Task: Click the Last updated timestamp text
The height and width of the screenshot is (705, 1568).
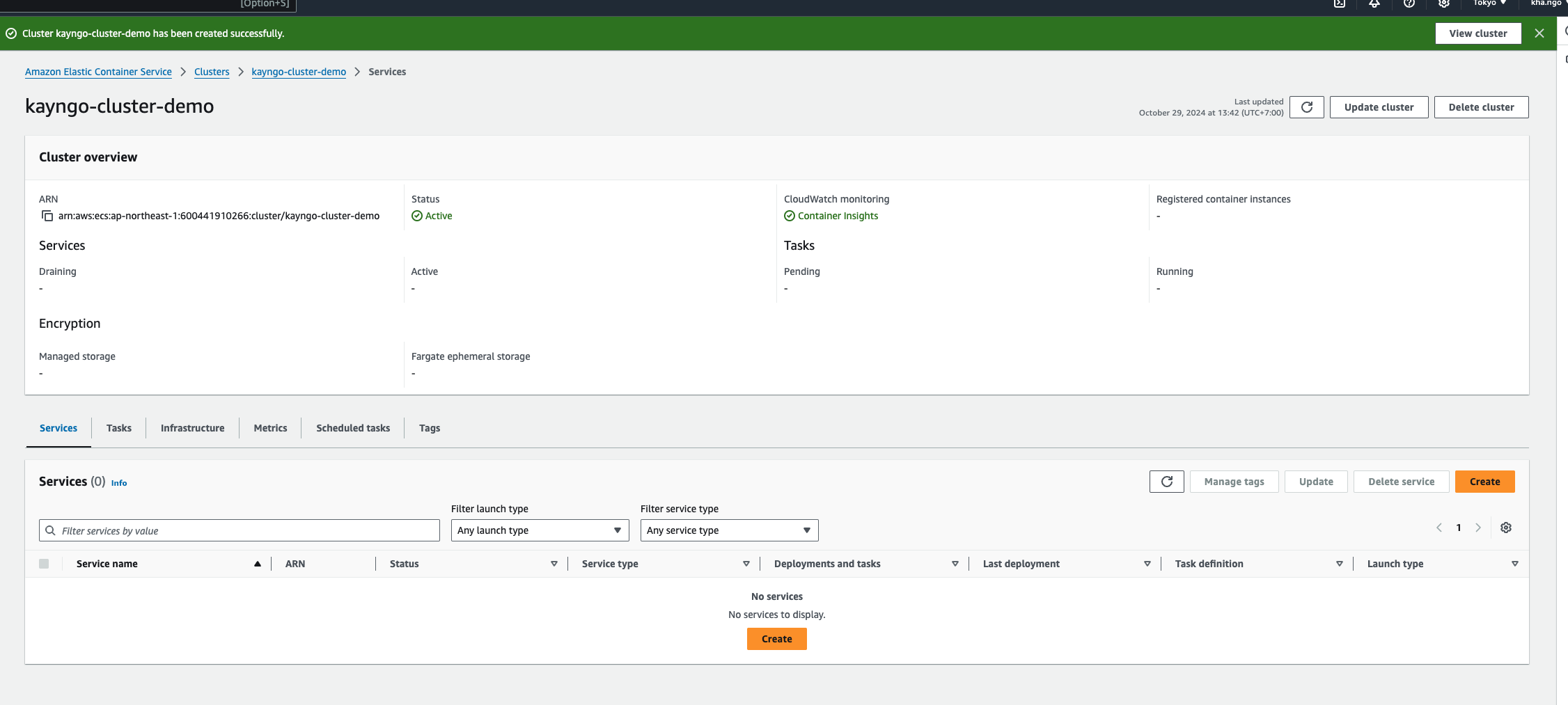Action: 1212,107
